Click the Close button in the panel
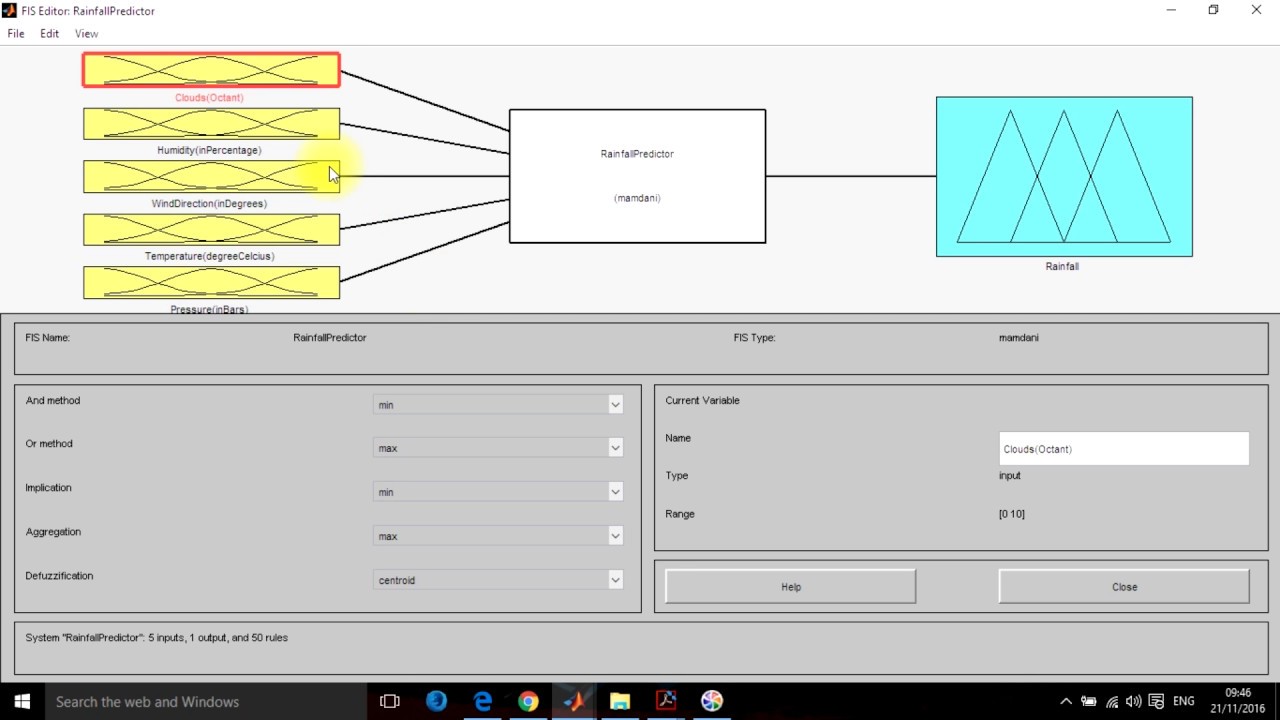The width and height of the screenshot is (1280, 720). 1124,587
